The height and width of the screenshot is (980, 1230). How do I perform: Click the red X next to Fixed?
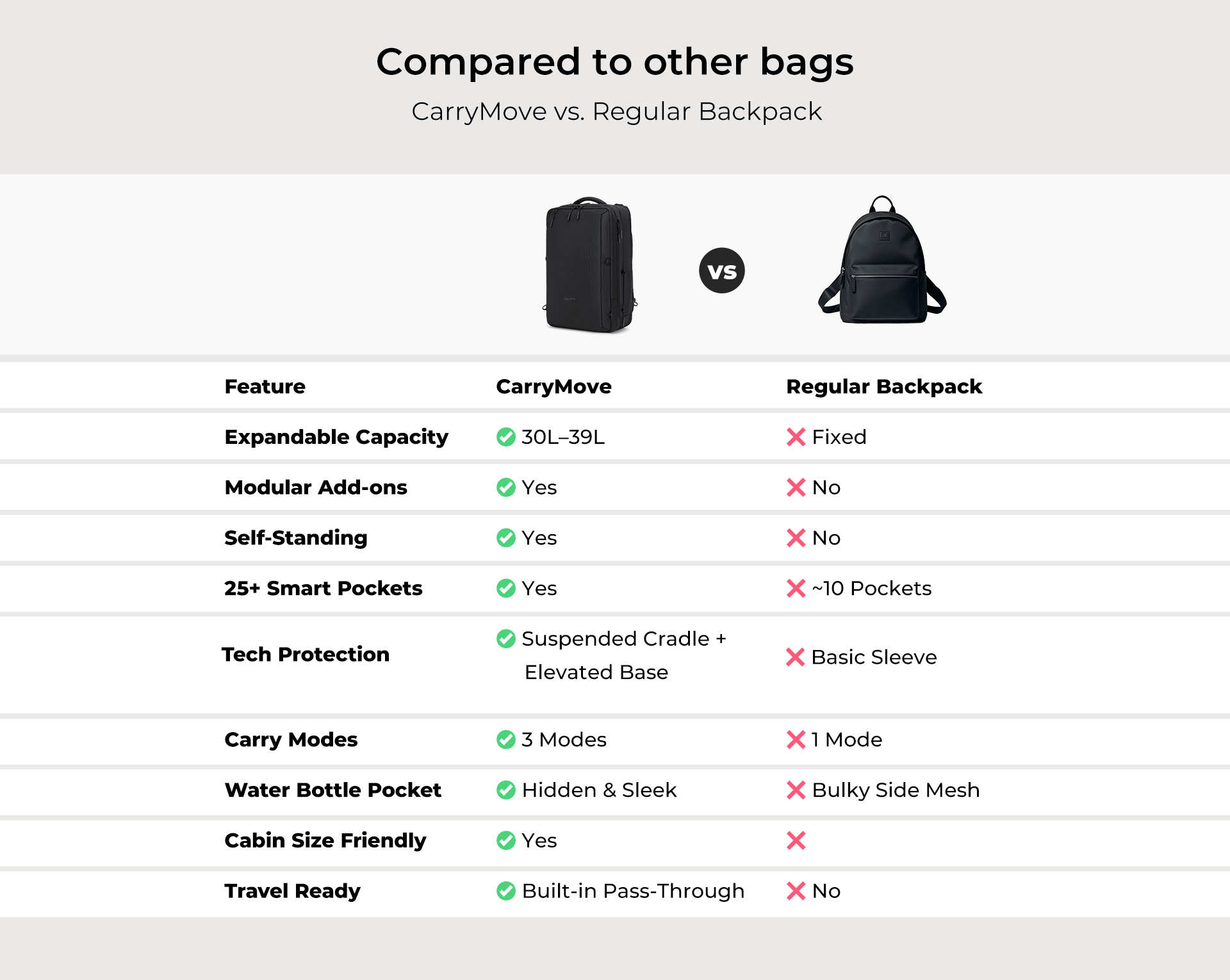point(796,437)
